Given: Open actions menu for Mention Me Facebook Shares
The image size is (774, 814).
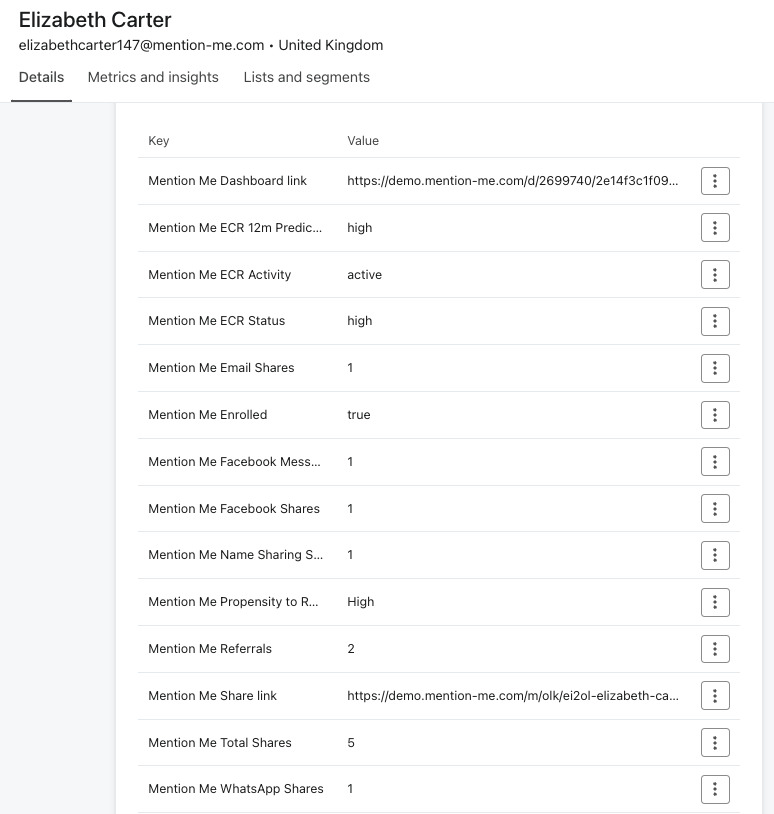Looking at the screenshot, I should (x=715, y=508).
